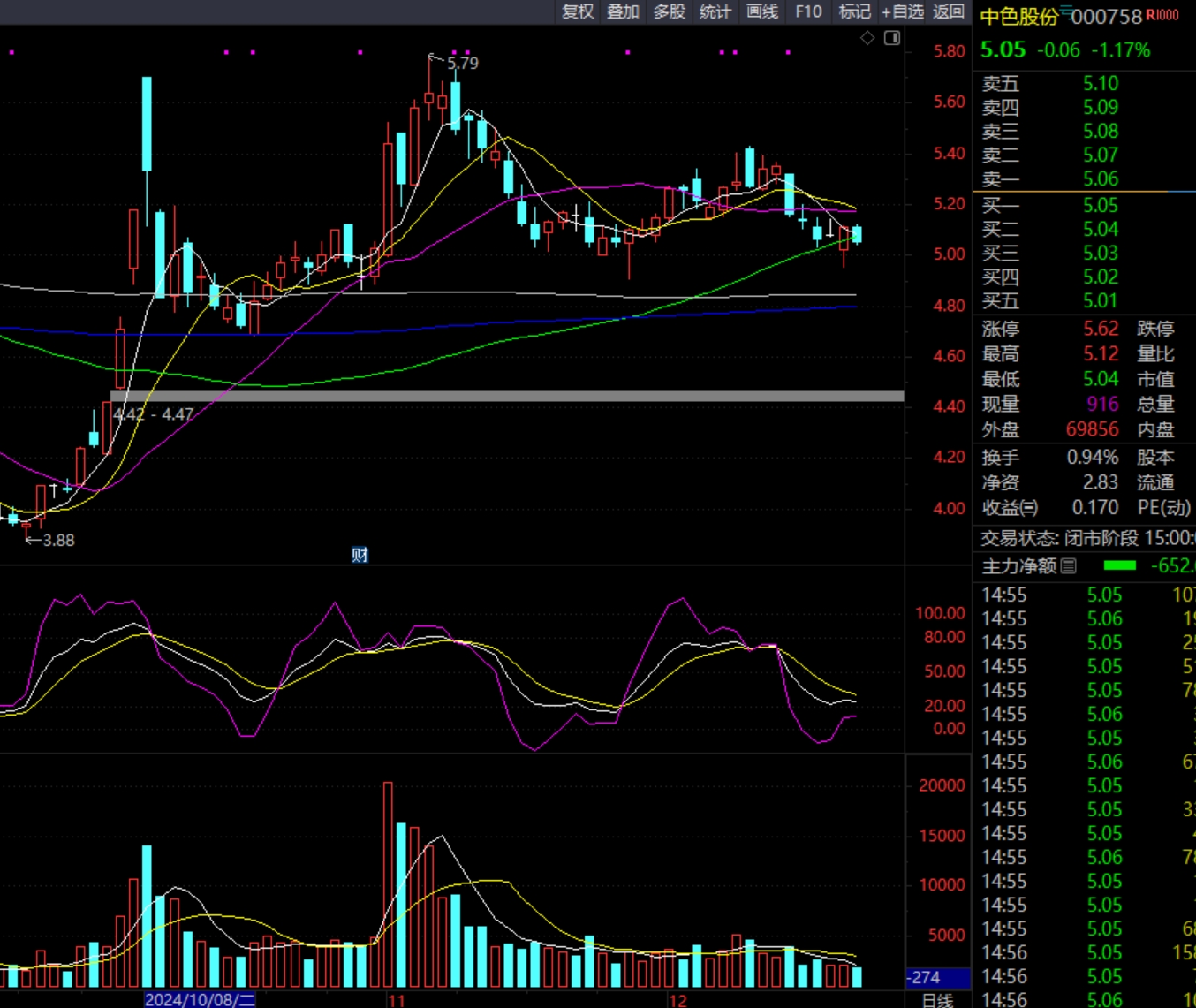Click the 3.88 low price label

(58, 540)
